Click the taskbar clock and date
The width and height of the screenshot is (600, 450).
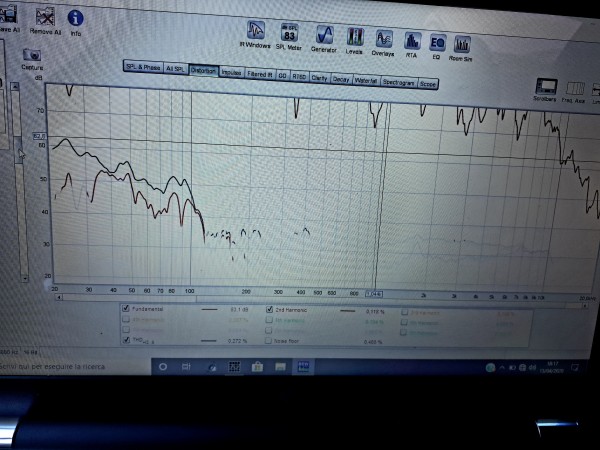(552, 368)
